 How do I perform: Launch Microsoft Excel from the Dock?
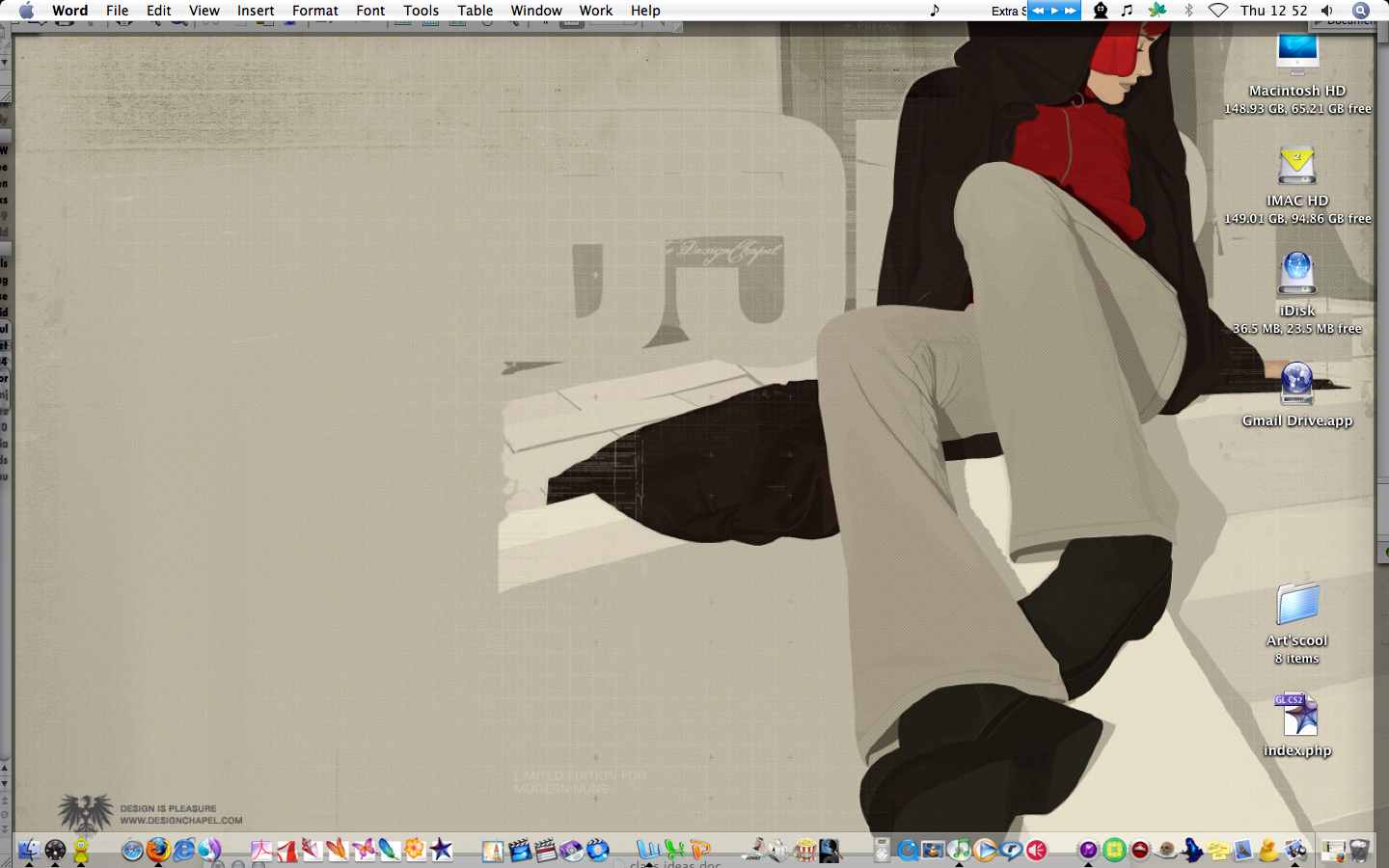(674, 850)
